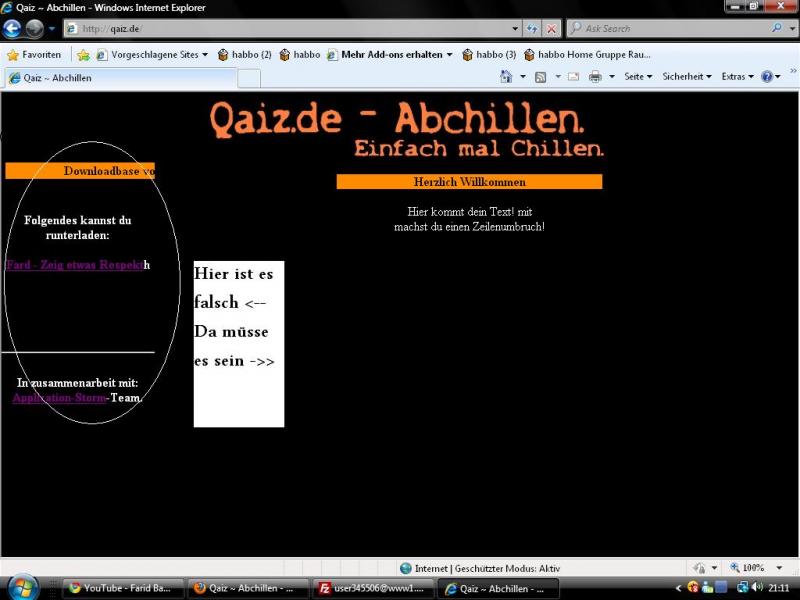This screenshot has width=800, height=600.
Task: Click the RSS feeds icon
Action: [x=540, y=77]
